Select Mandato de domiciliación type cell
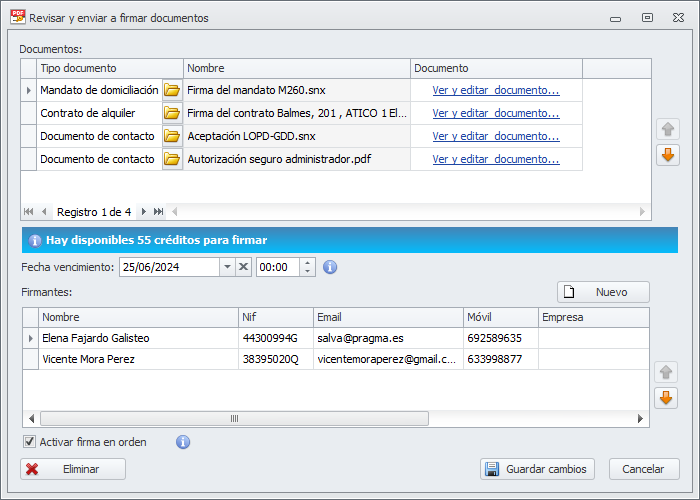 pyautogui.click(x=99, y=90)
